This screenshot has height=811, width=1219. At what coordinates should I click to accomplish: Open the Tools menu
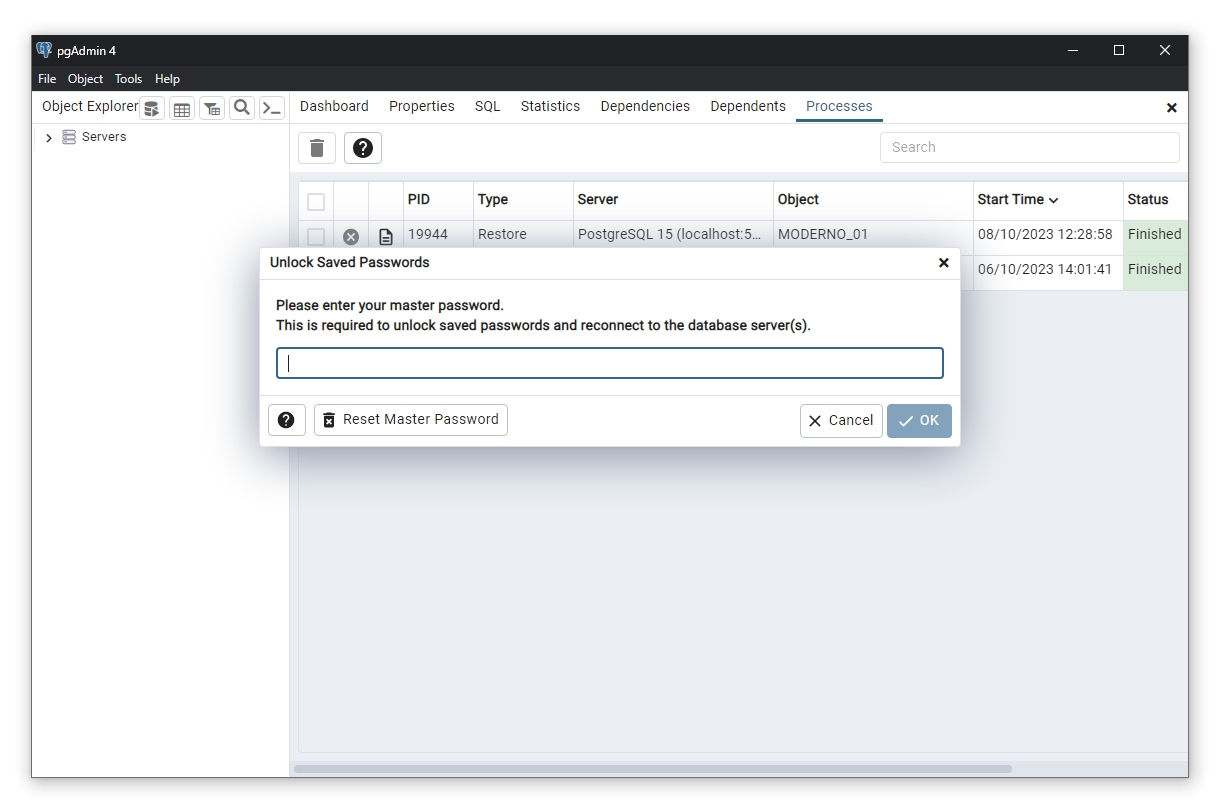[x=128, y=79]
